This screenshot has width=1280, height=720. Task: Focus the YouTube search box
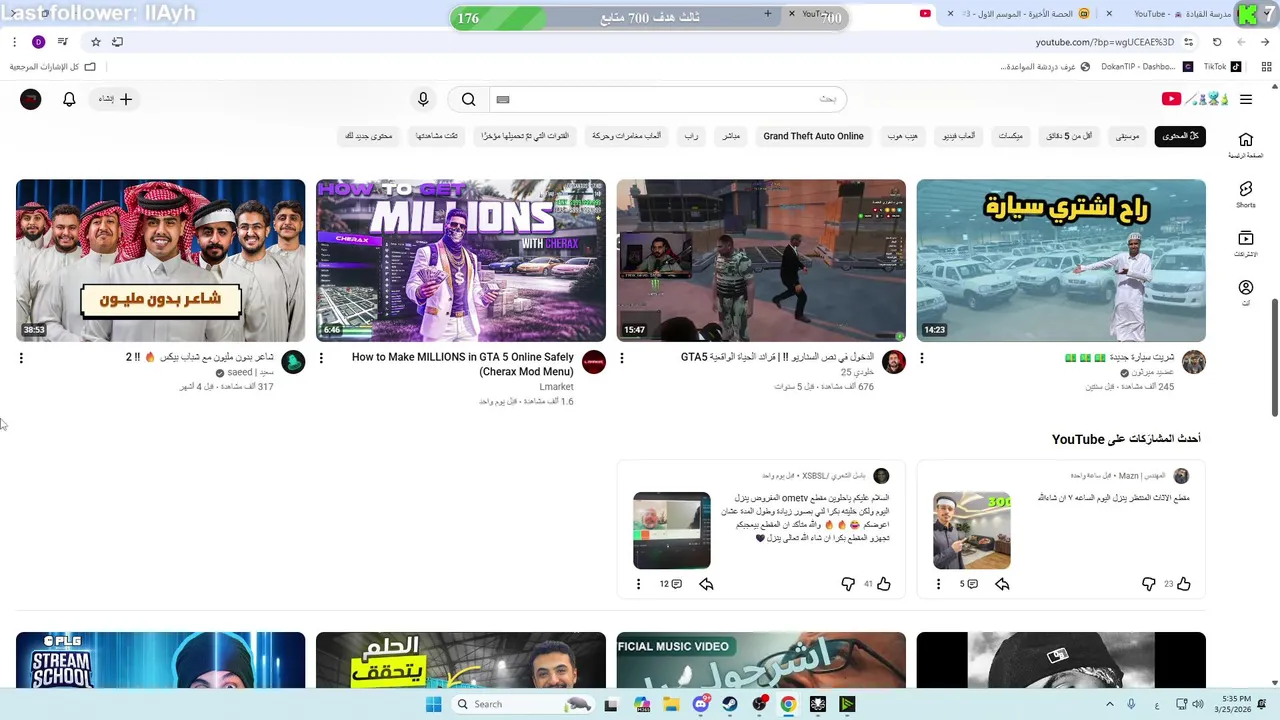tap(668, 99)
